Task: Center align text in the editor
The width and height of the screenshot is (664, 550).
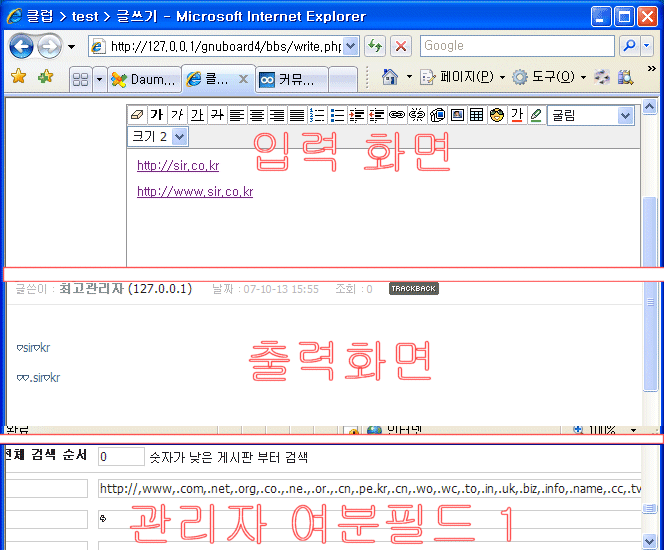Action: pyautogui.click(x=257, y=115)
